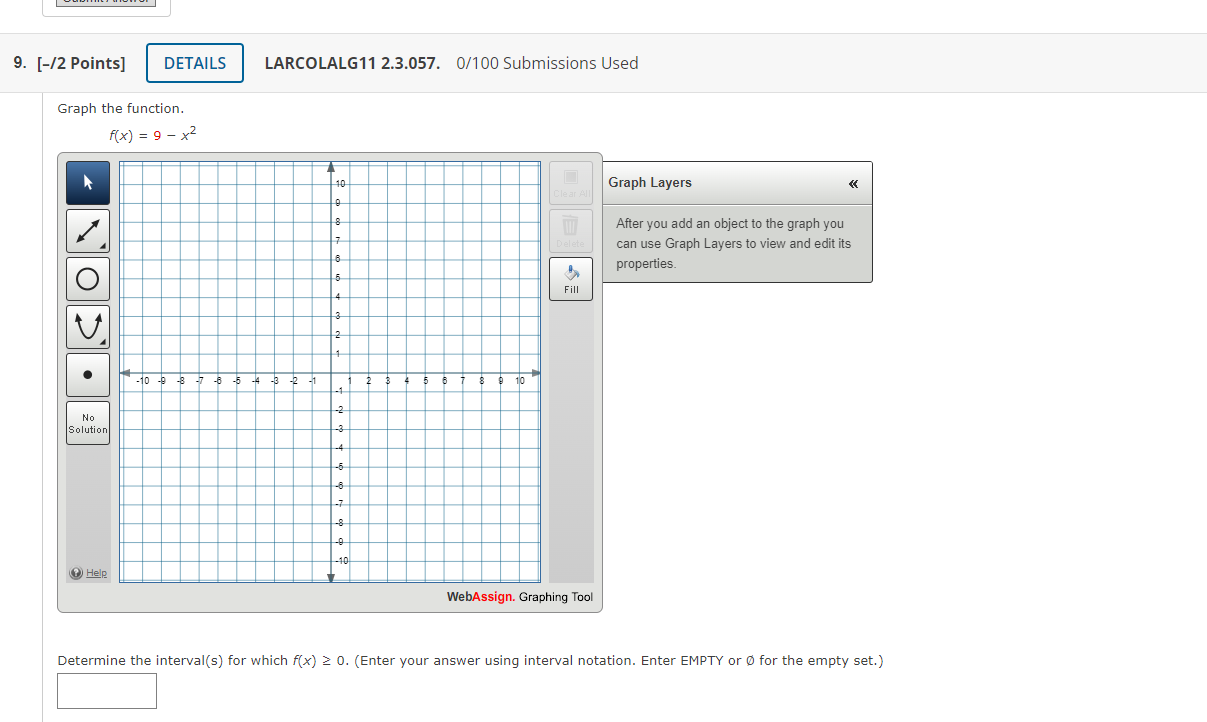Image resolution: width=1207 pixels, height=722 pixels.
Task: Select the parabola drawing tool
Action: [x=87, y=326]
